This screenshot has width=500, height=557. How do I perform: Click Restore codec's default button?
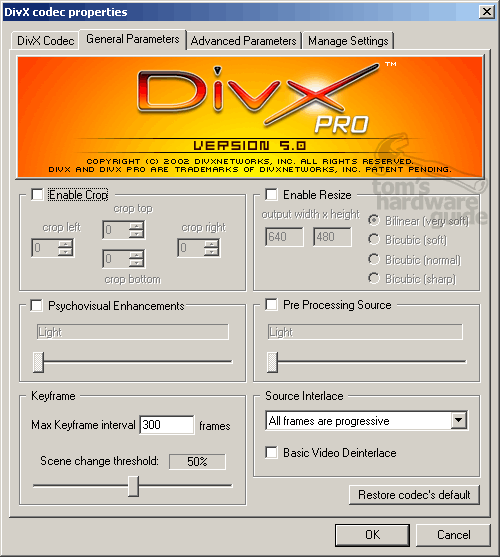[414, 494]
